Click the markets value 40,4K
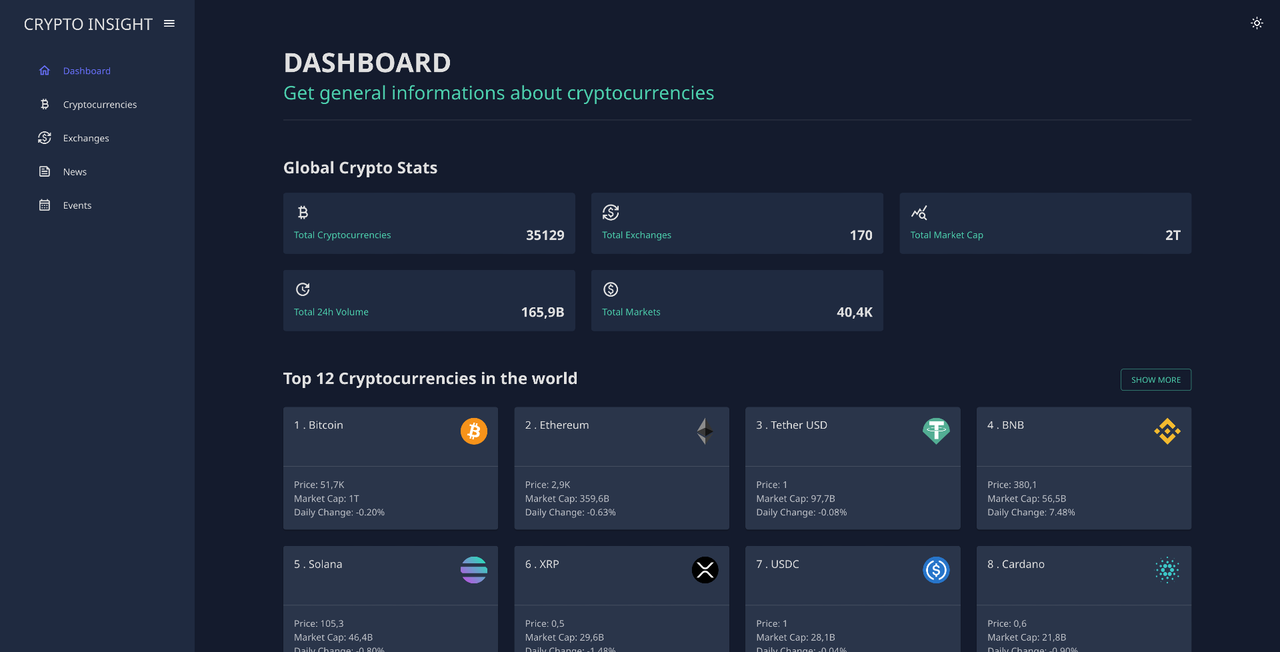 [855, 312]
